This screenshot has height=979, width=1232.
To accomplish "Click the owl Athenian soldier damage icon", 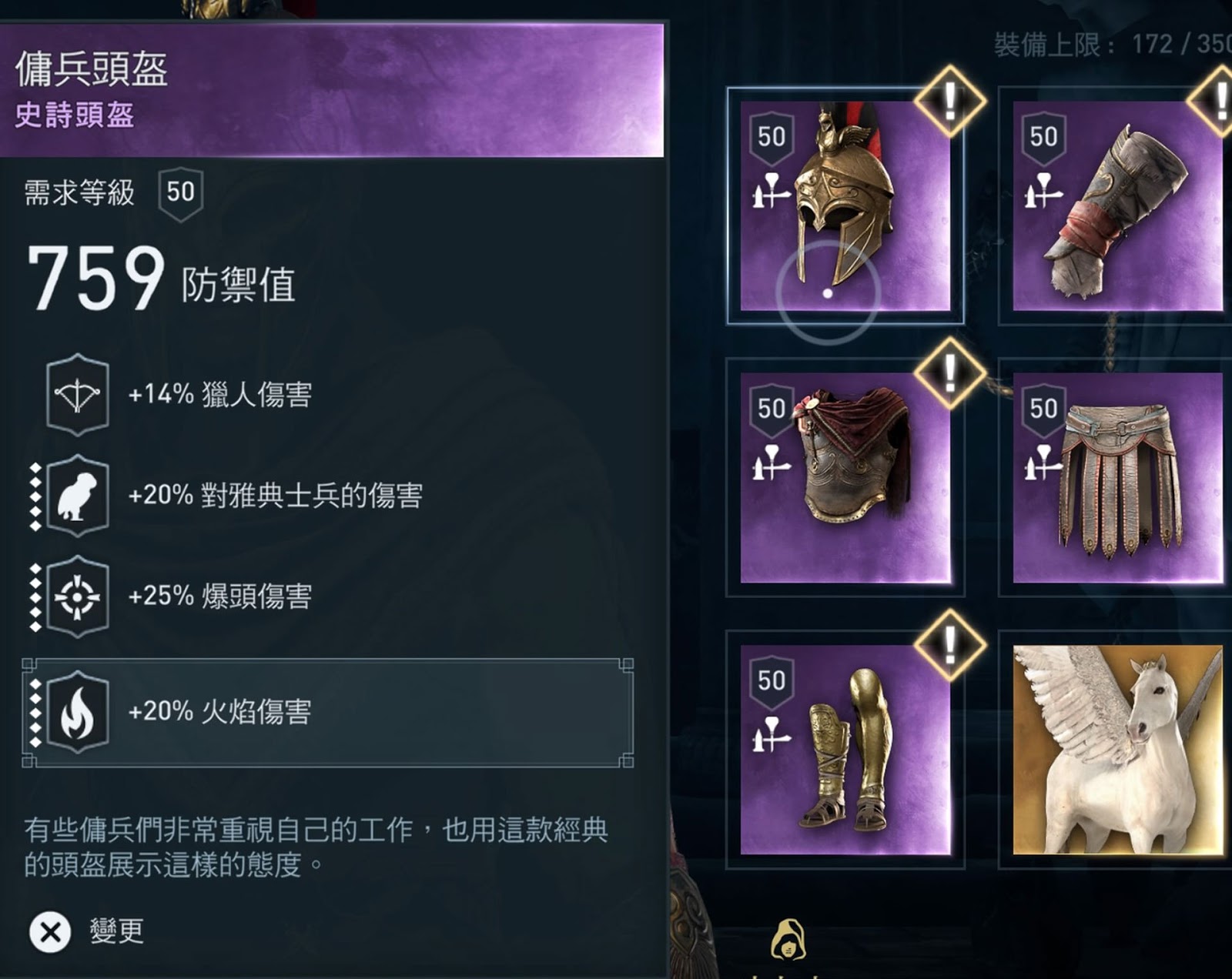I will coord(77,496).
